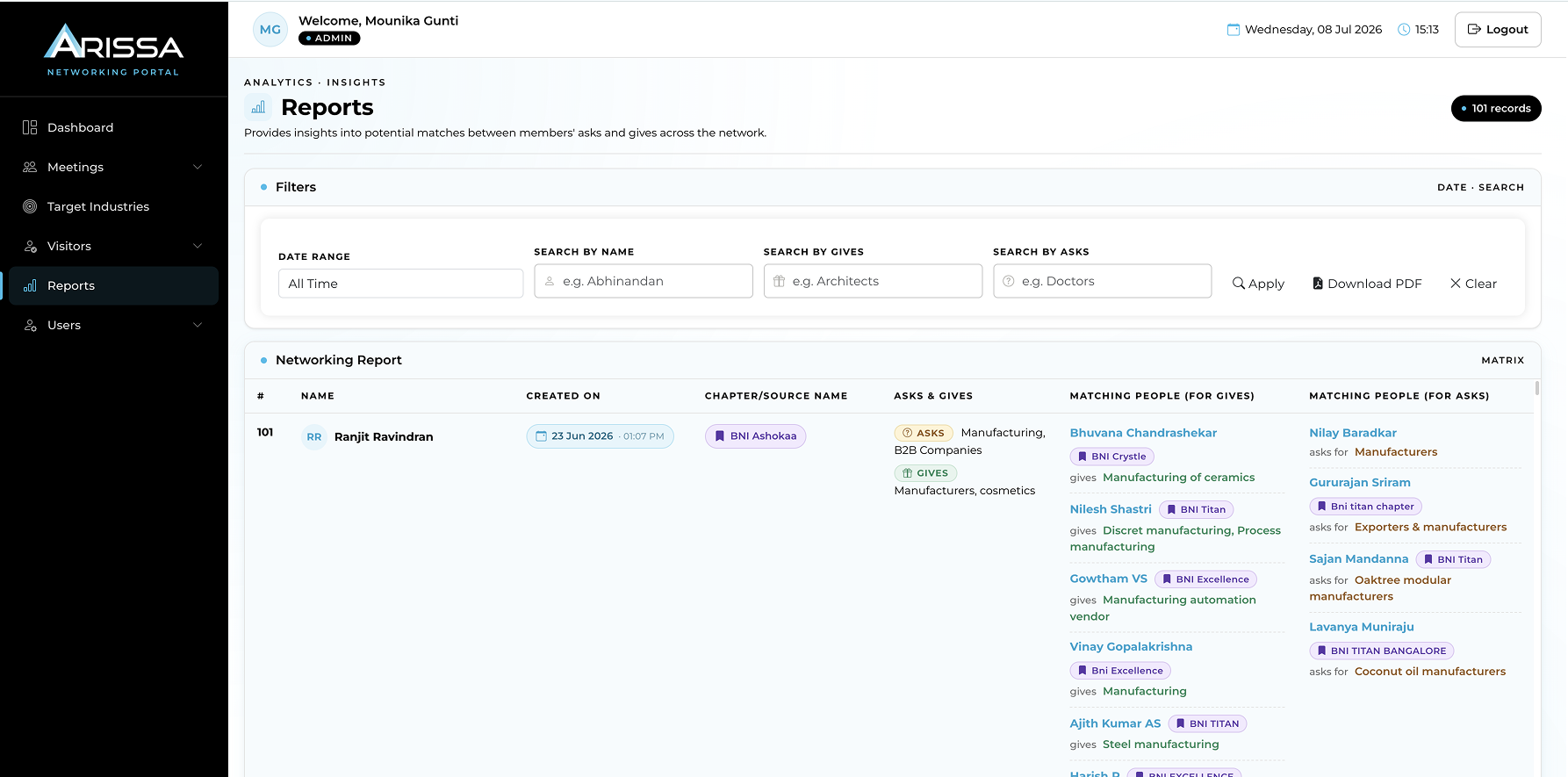Click the Matching People (For Asks) header
The height and width of the screenshot is (777, 1568).
1399,396
